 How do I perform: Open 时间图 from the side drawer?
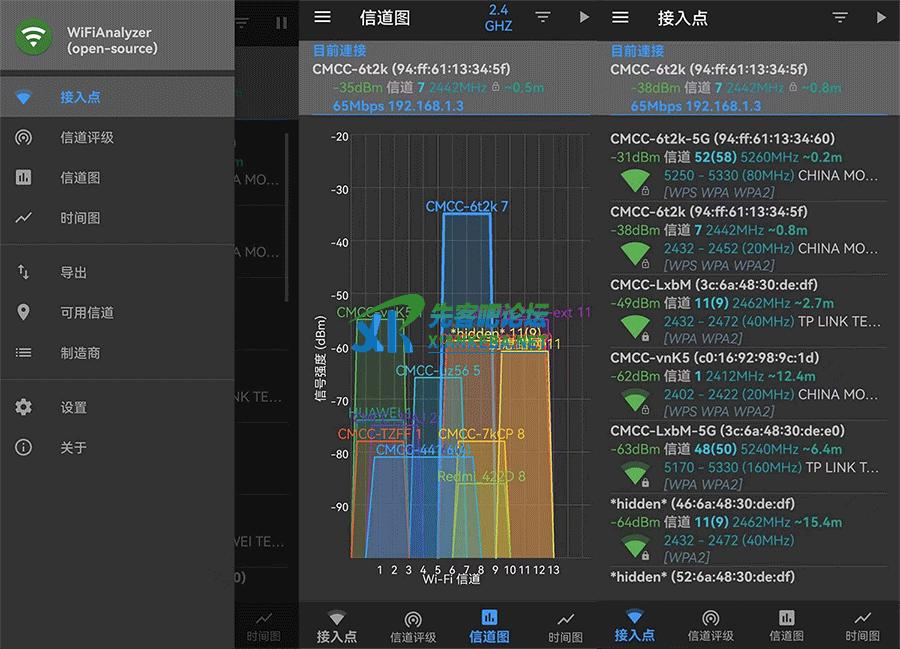coord(80,218)
